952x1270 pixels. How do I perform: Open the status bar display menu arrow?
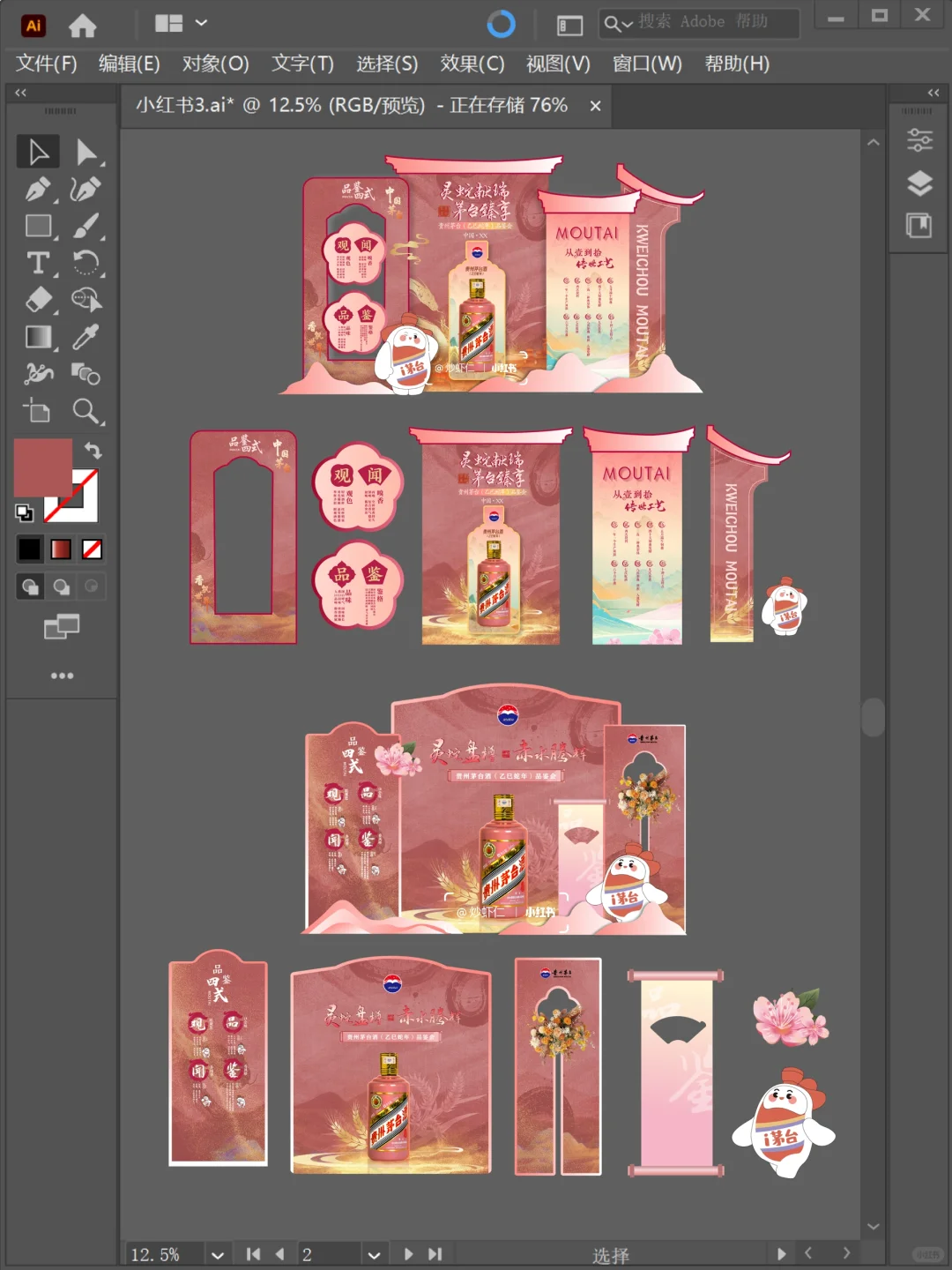[781, 1253]
